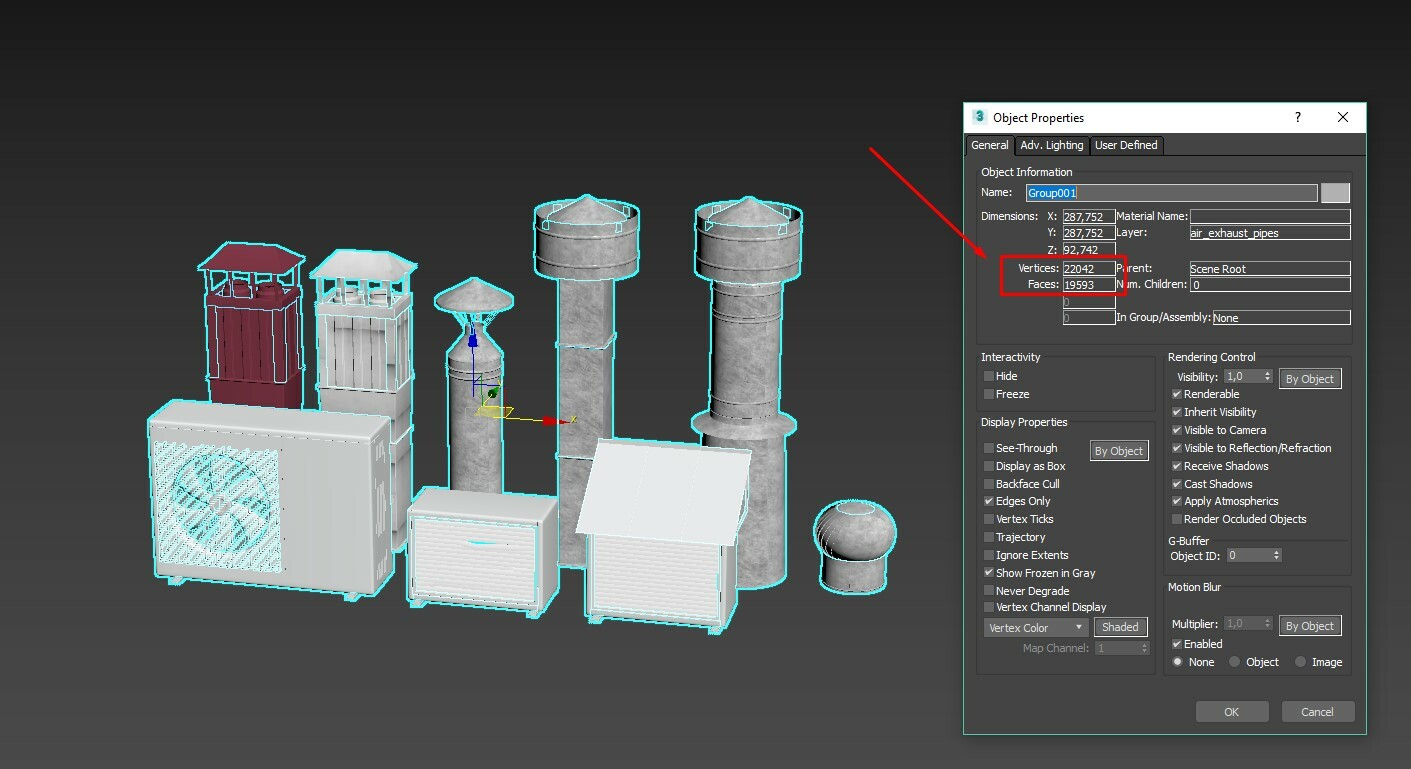Click the Object ID spinner arrows
The image size is (1411, 769).
[1277, 555]
